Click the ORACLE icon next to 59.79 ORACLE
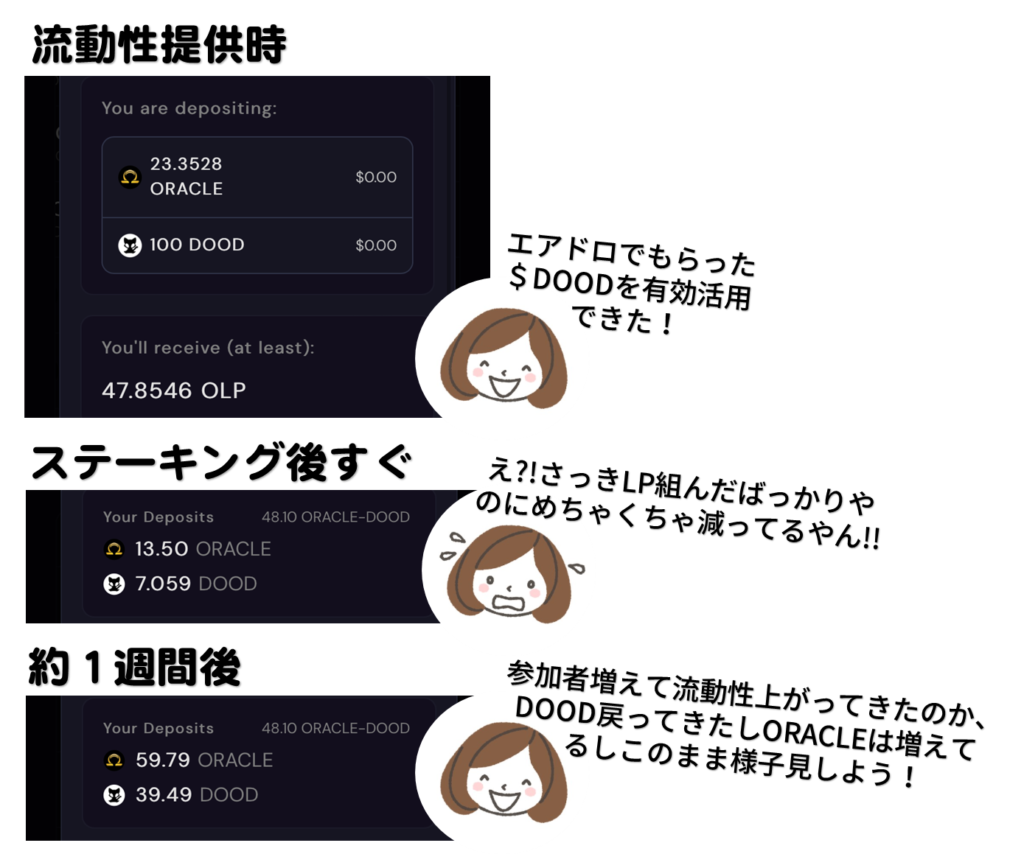 [114, 761]
